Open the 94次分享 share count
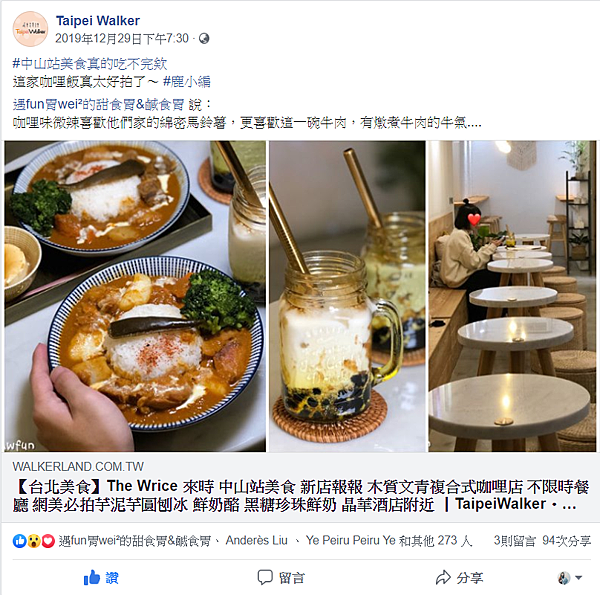The height and width of the screenshot is (595, 600). tap(566, 541)
